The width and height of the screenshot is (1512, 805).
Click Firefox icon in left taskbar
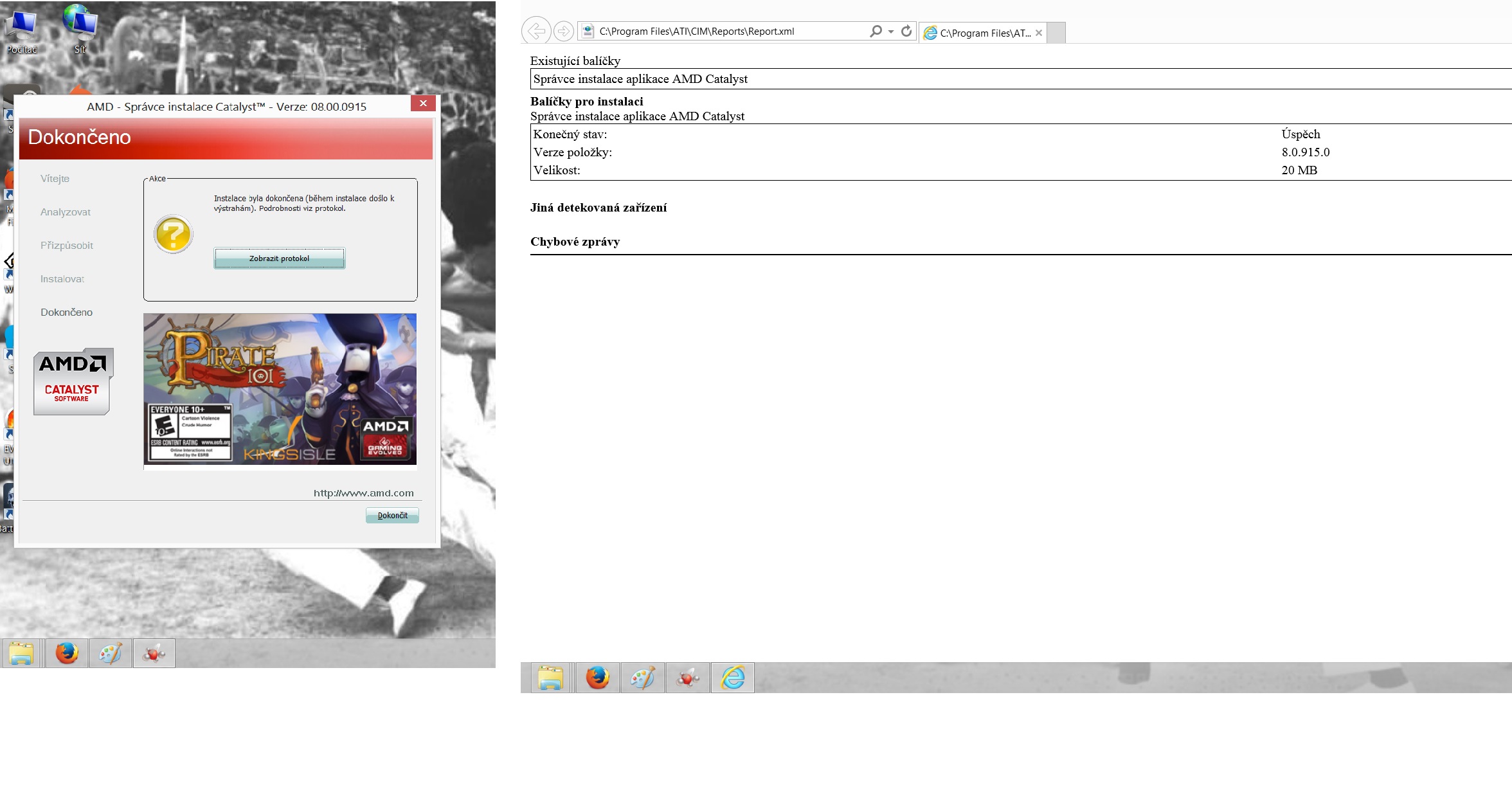[x=67, y=653]
